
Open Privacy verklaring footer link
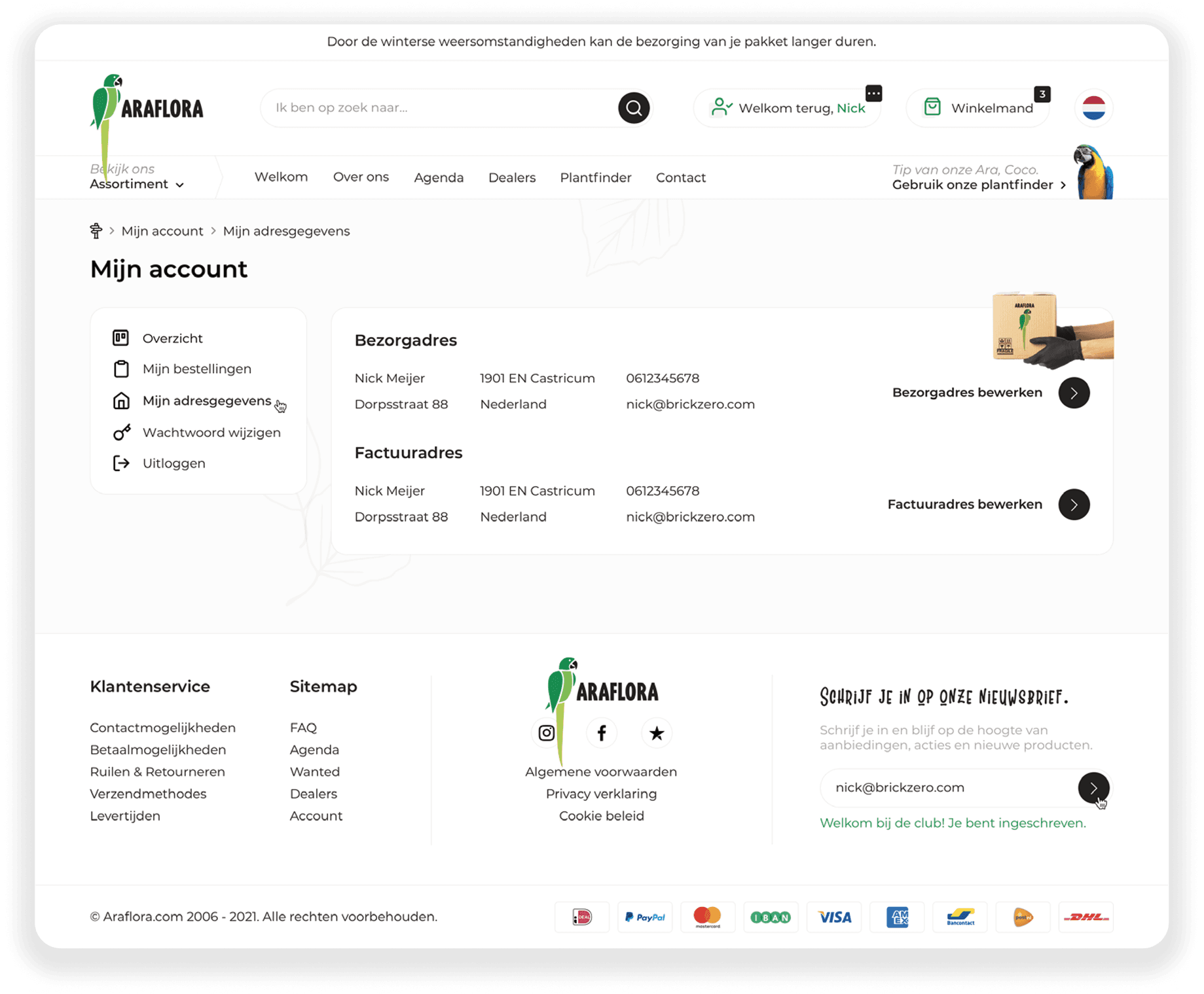[x=601, y=794]
